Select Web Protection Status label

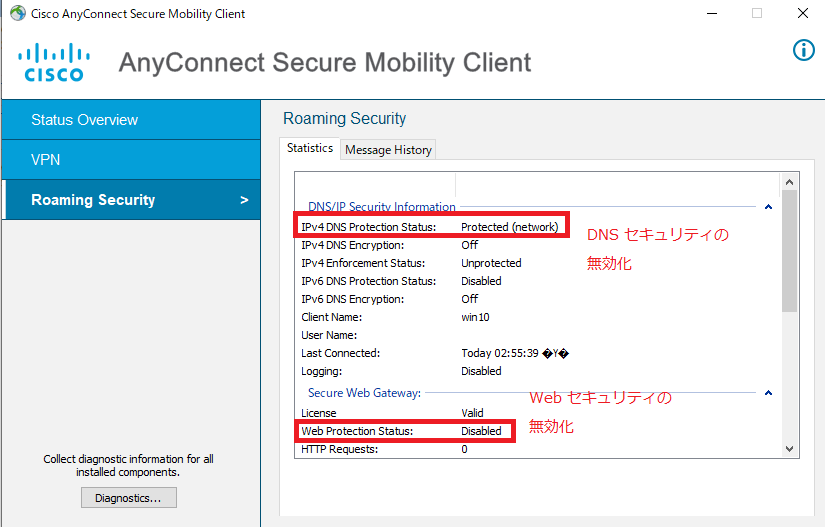[x=357, y=431]
